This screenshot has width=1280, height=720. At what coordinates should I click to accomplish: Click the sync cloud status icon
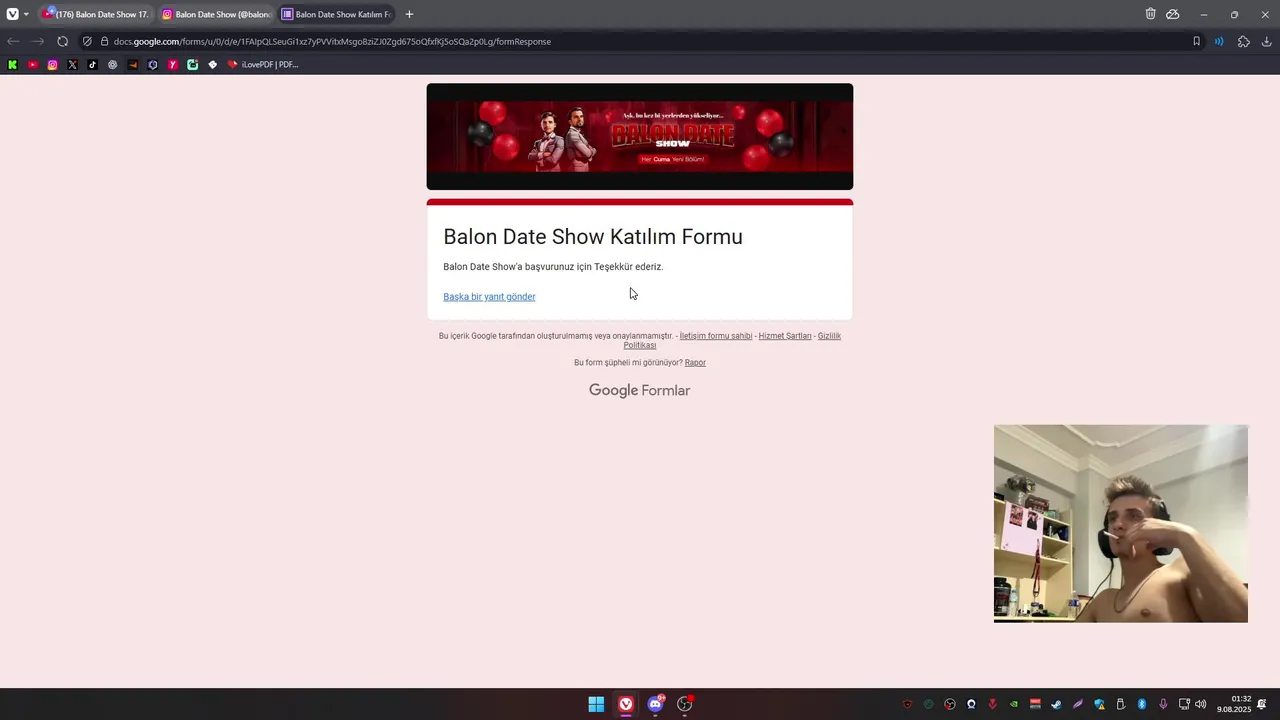(1173, 14)
